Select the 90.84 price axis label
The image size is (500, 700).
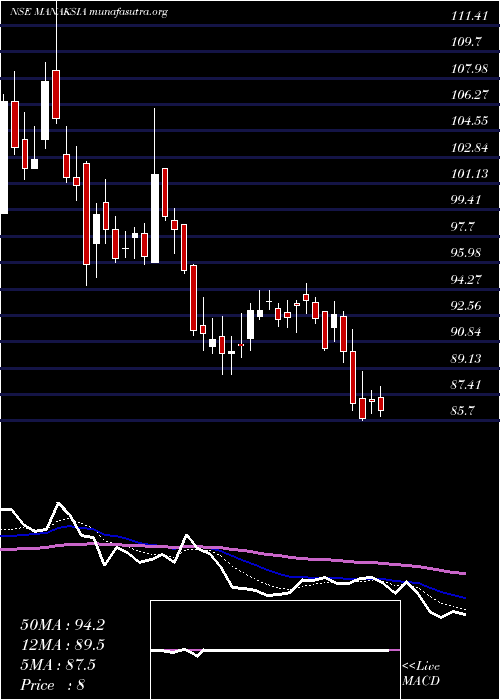(466, 333)
